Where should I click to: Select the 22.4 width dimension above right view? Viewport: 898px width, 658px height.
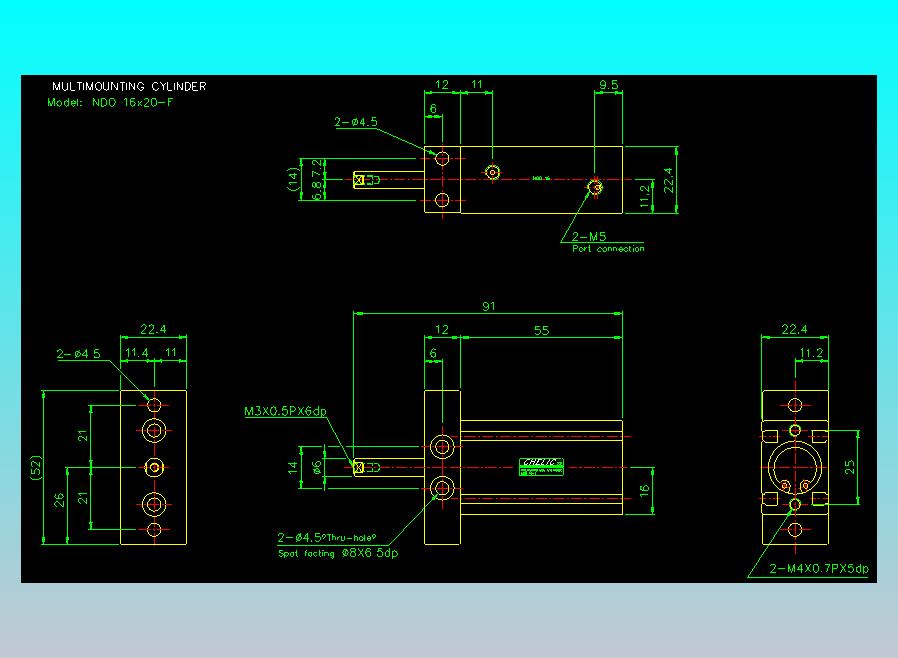point(794,329)
